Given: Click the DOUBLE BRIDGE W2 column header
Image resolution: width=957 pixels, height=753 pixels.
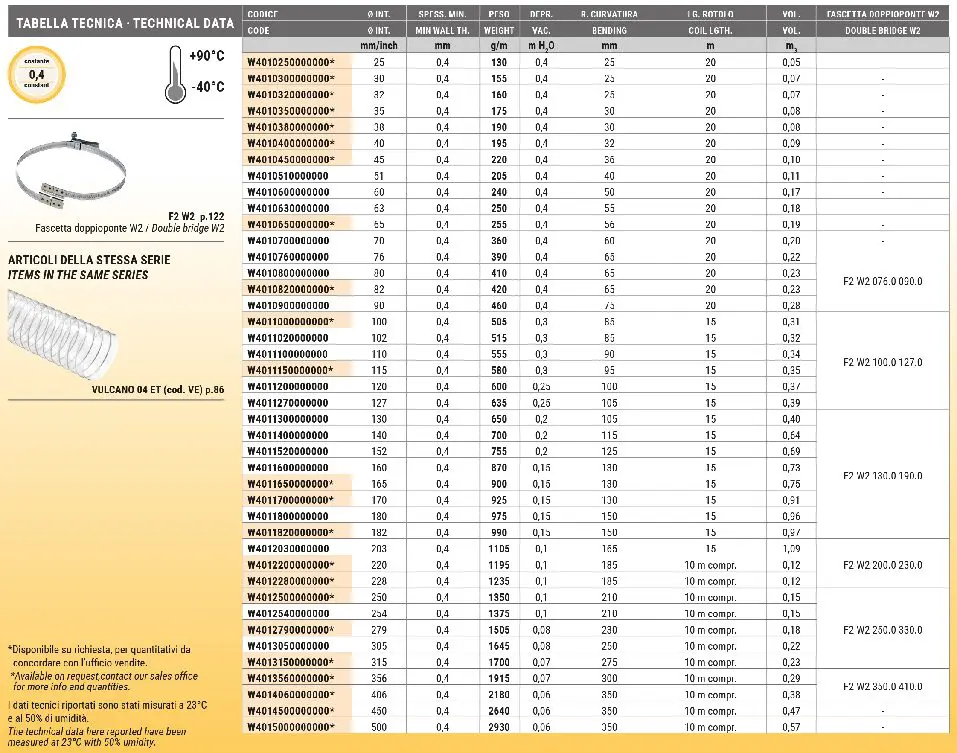Looking at the screenshot, I should (882, 31).
